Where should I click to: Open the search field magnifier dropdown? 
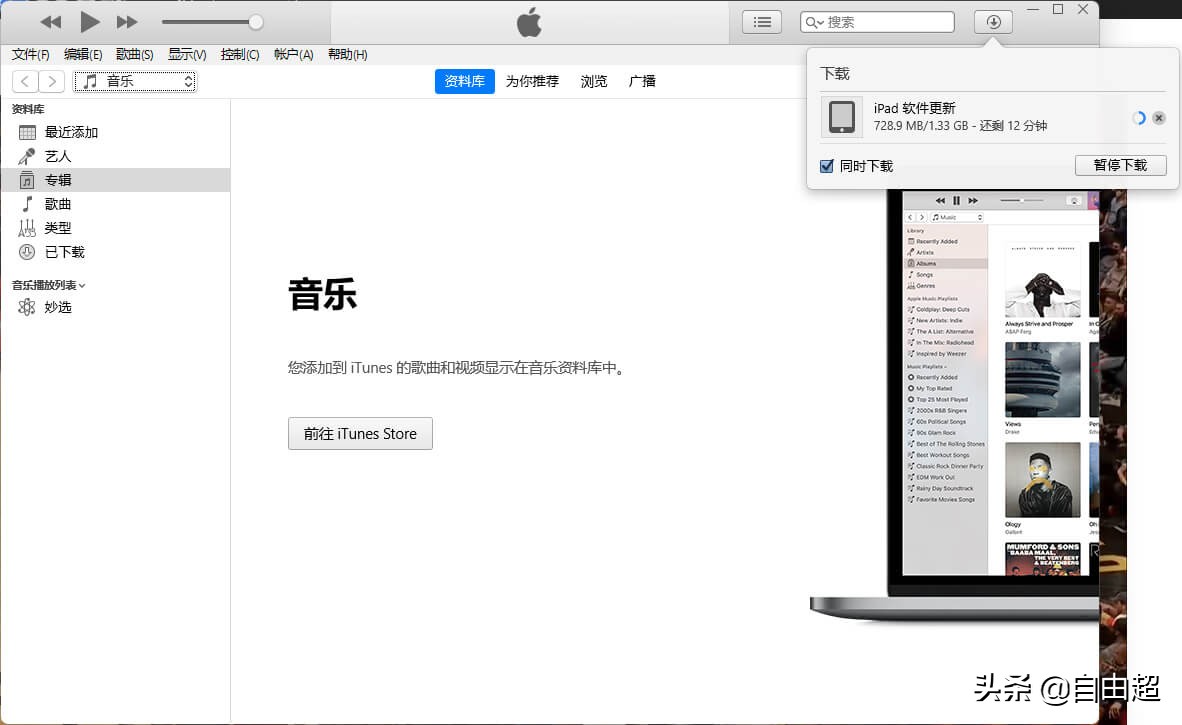click(812, 21)
